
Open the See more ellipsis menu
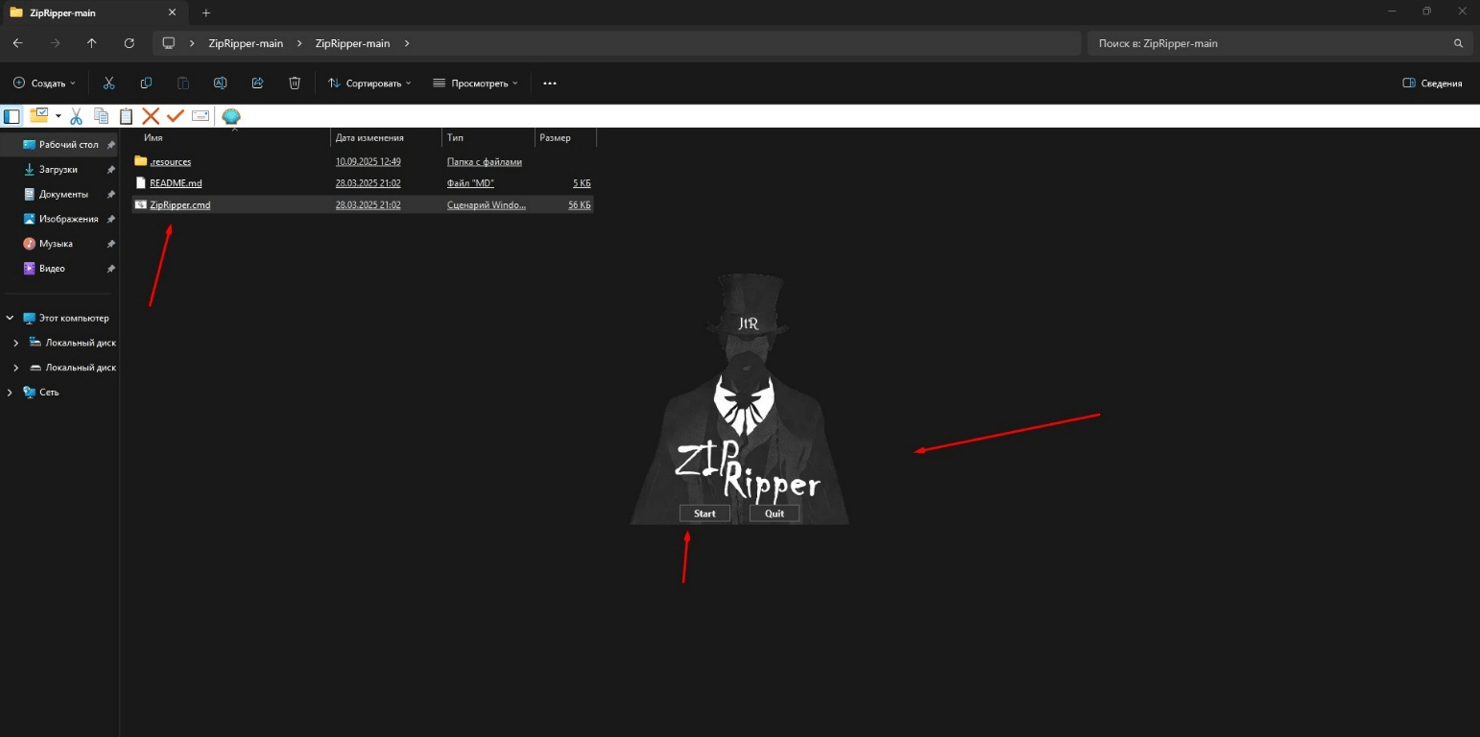coord(549,83)
